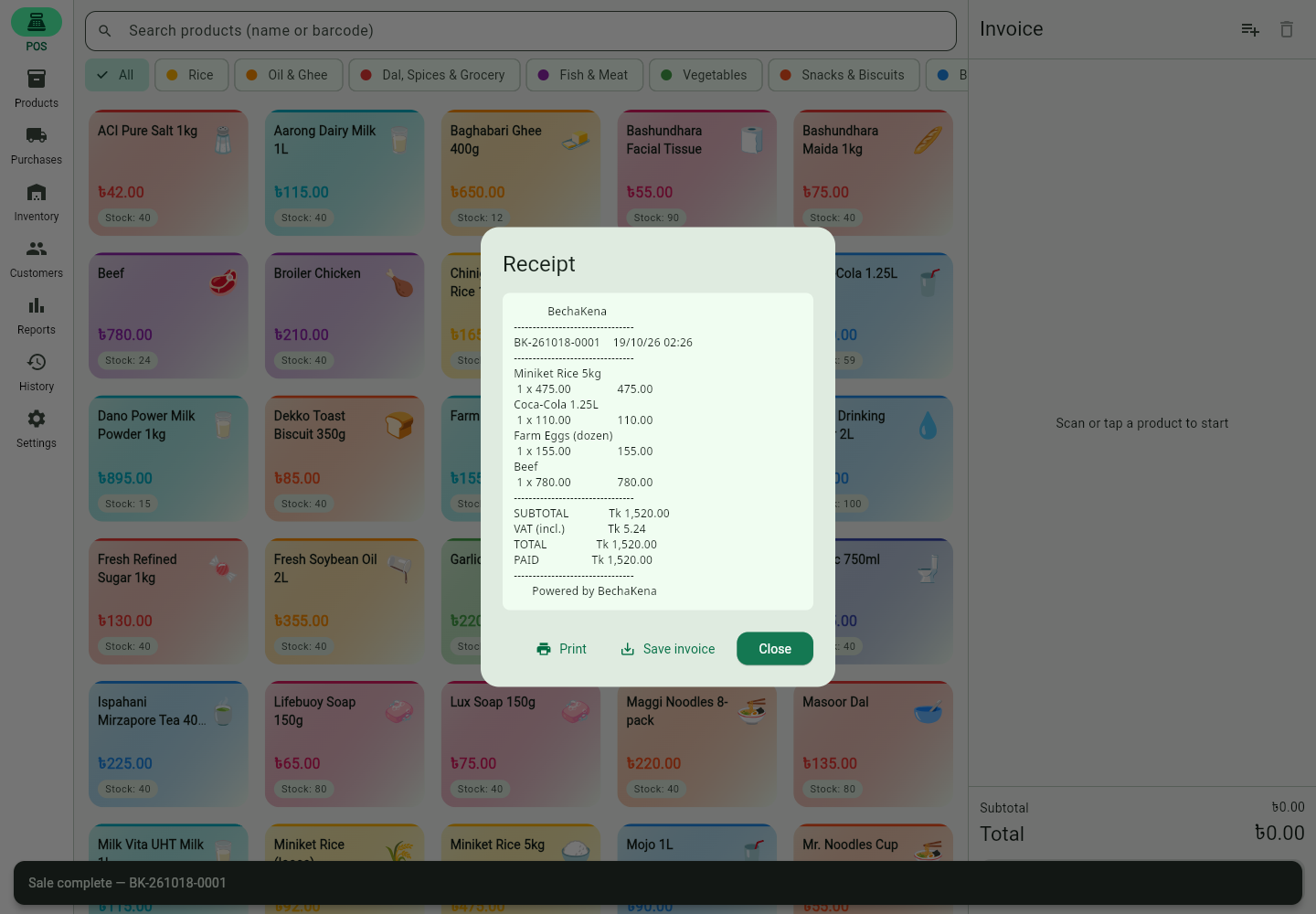Viewport: 1316px width, 914px height.
Task: Filter by Vegetables category
Action: [706, 75]
